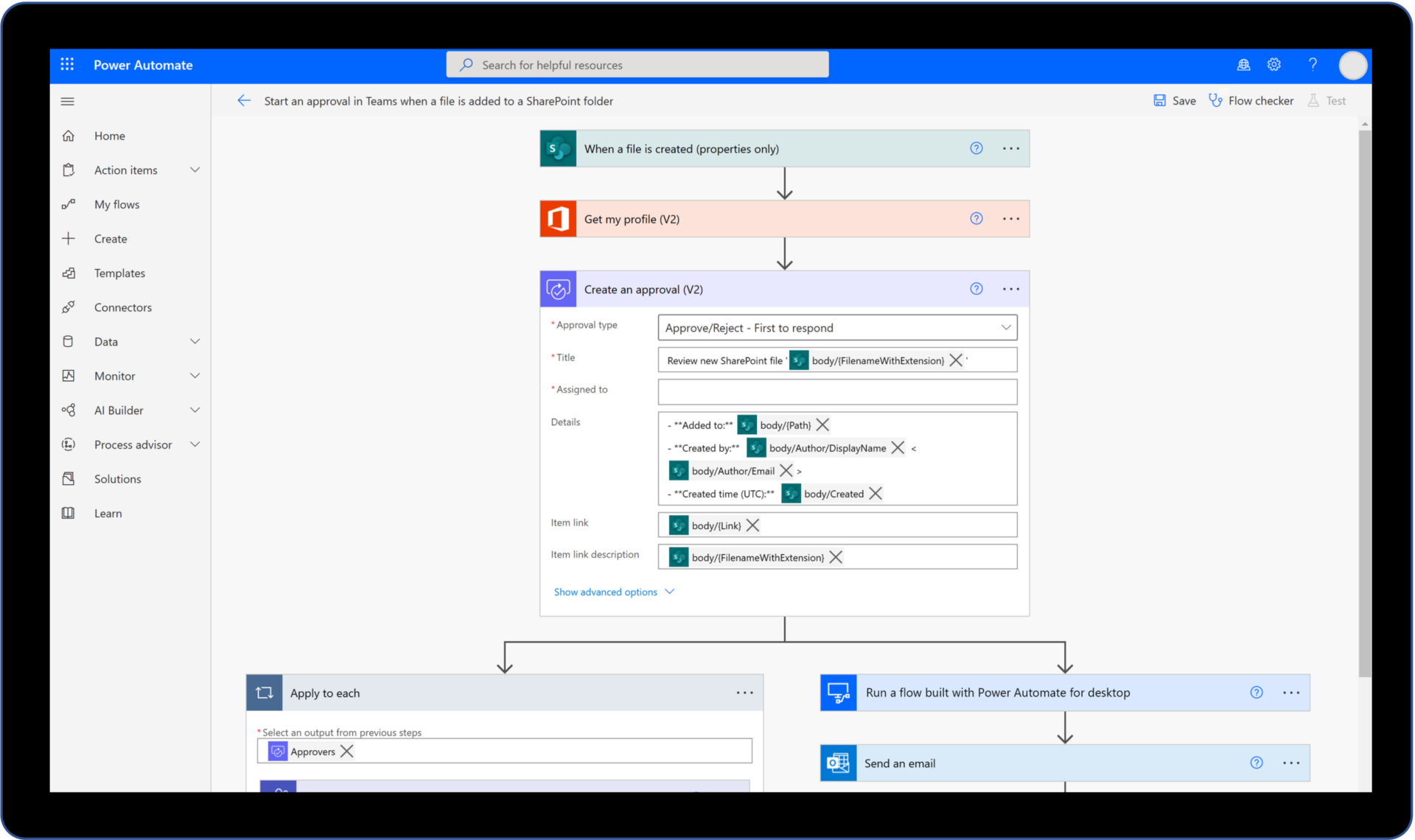Go to the Templates section
1415x840 pixels.
tap(119, 273)
